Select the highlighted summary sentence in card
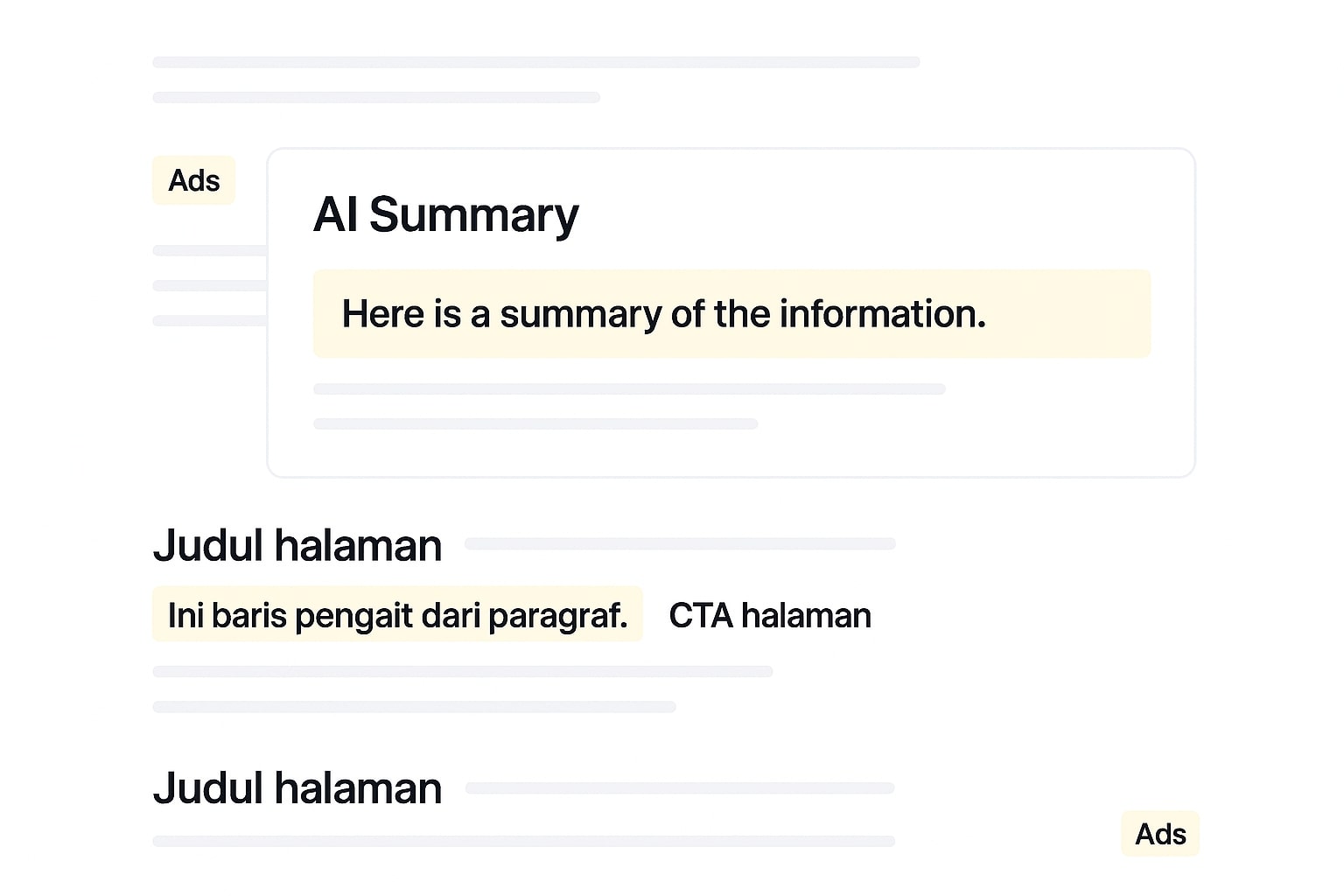The width and height of the screenshot is (1344, 896). tap(663, 314)
